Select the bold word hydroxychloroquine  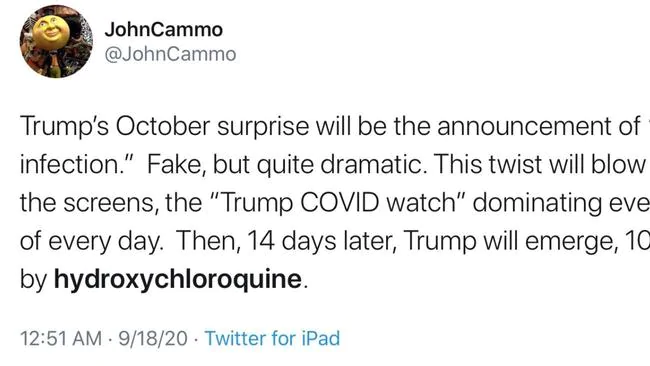pos(178,279)
